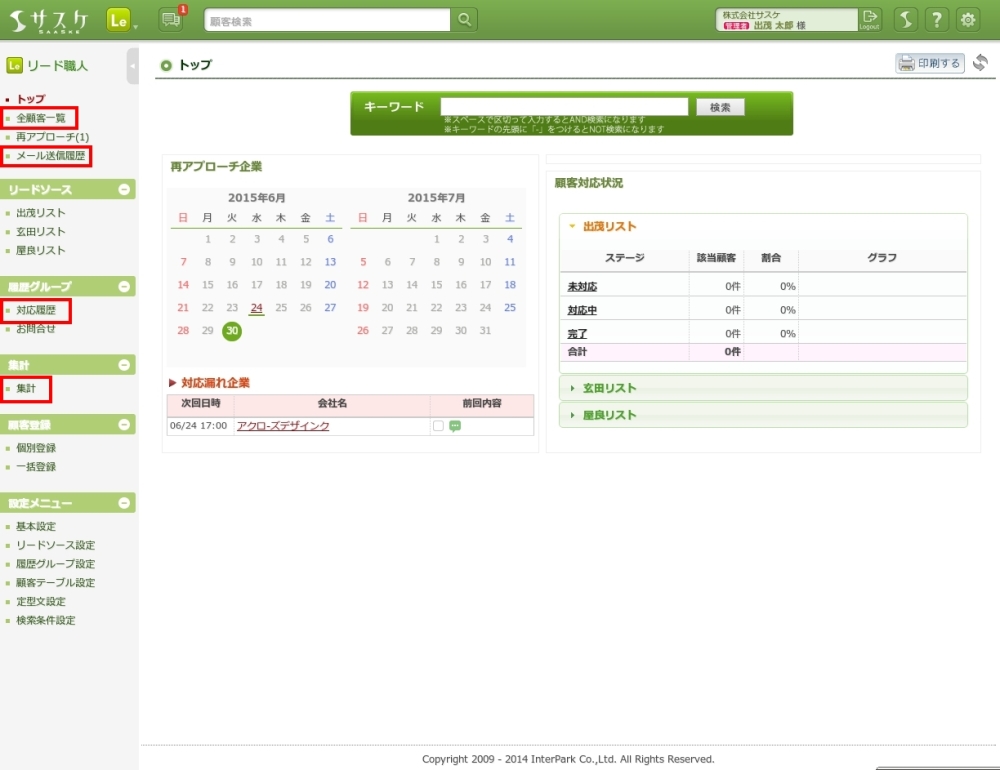This screenshot has width=1000, height=770.
Task: Click the refresh icon next to print
Action: pos(980,63)
